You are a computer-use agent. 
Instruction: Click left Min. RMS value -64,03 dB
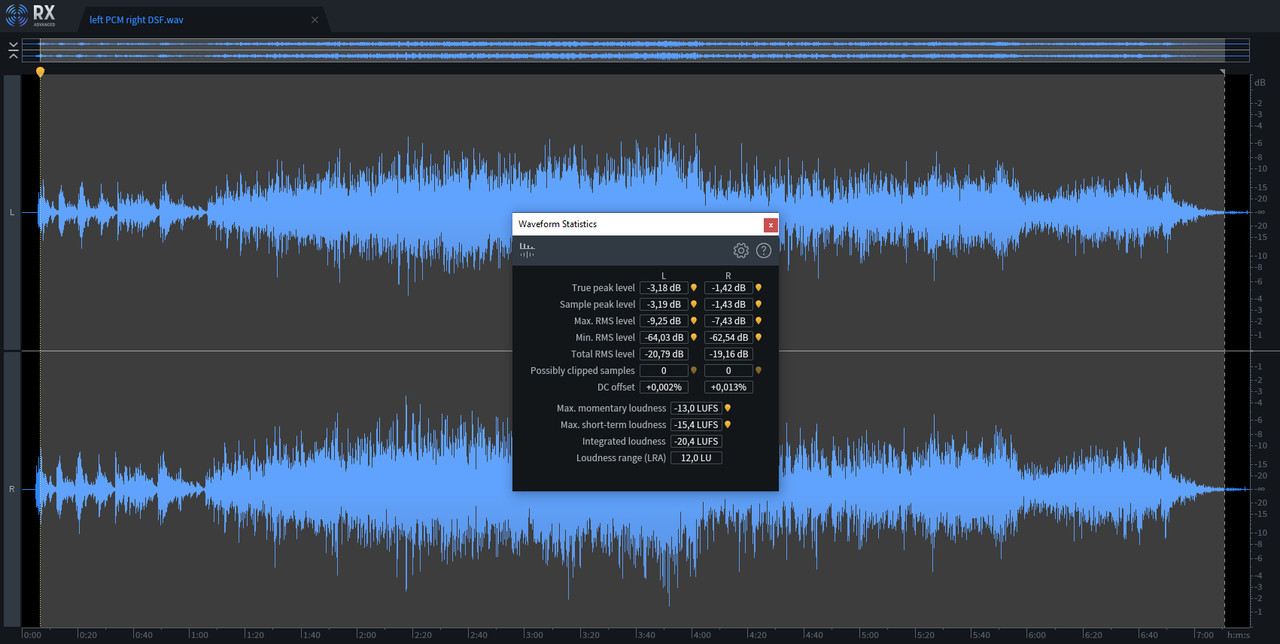[664, 337]
